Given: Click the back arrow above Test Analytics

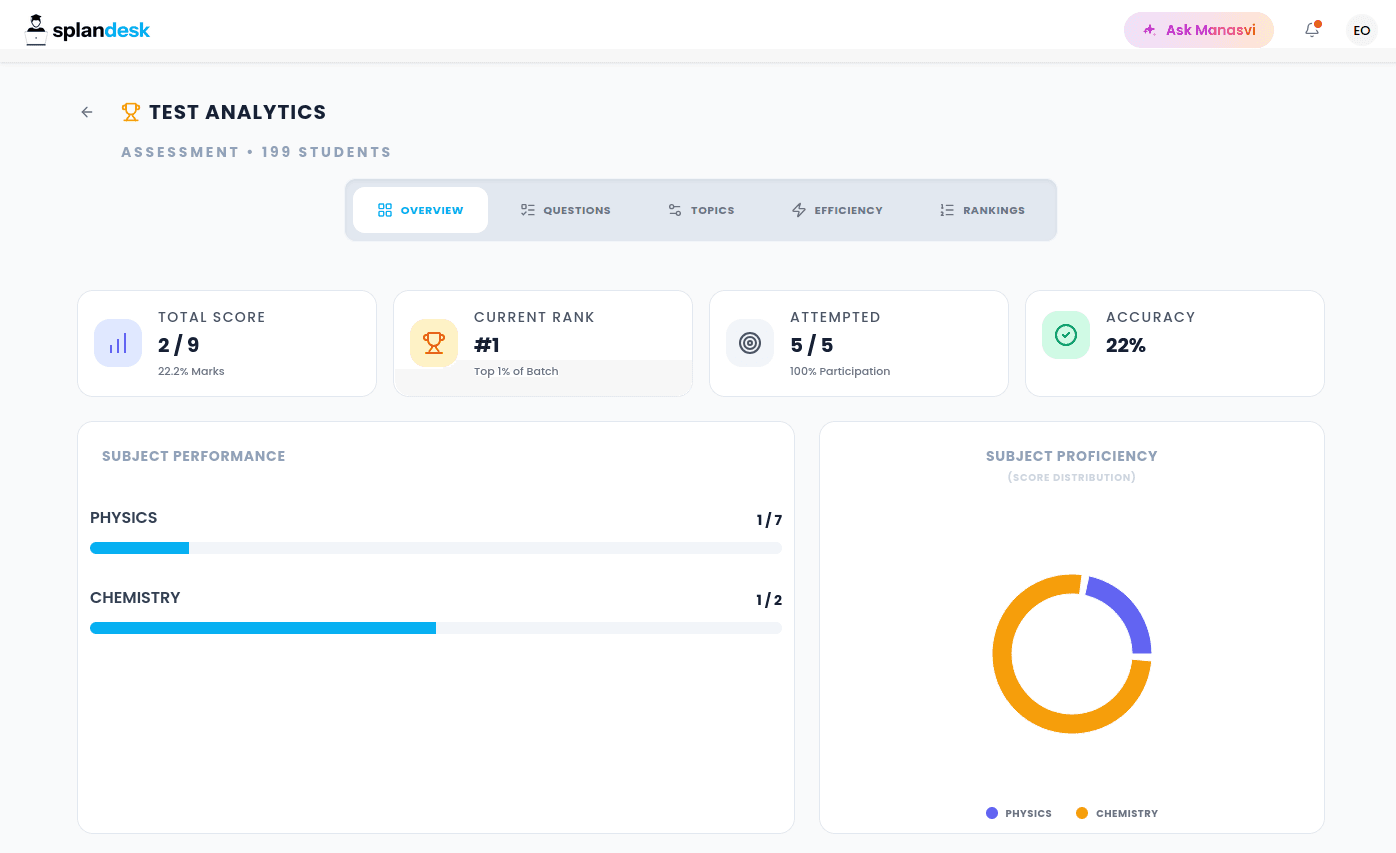Looking at the screenshot, I should (86, 112).
